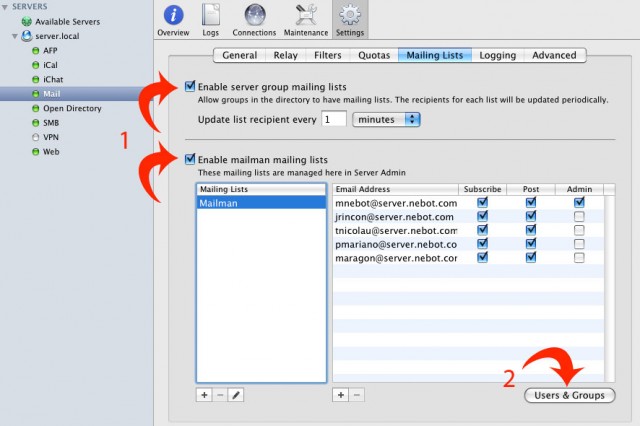
Task: Click the green status dot beside Mail
Action: pos(36,94)
